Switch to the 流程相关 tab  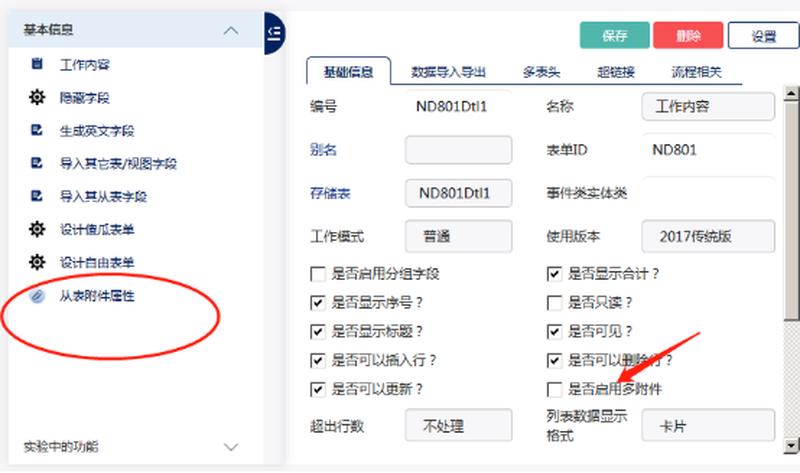coord(696,72)
